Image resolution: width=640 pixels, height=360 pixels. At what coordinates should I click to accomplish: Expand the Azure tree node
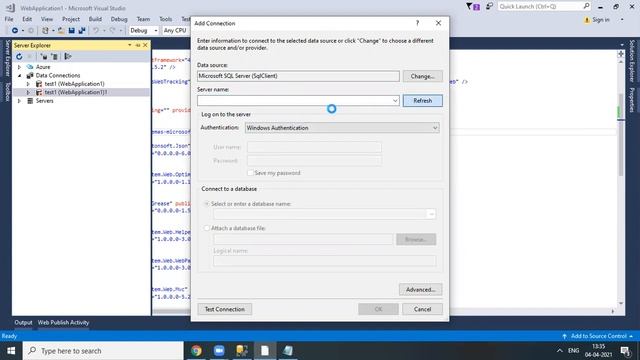click(x=19, y=67)
